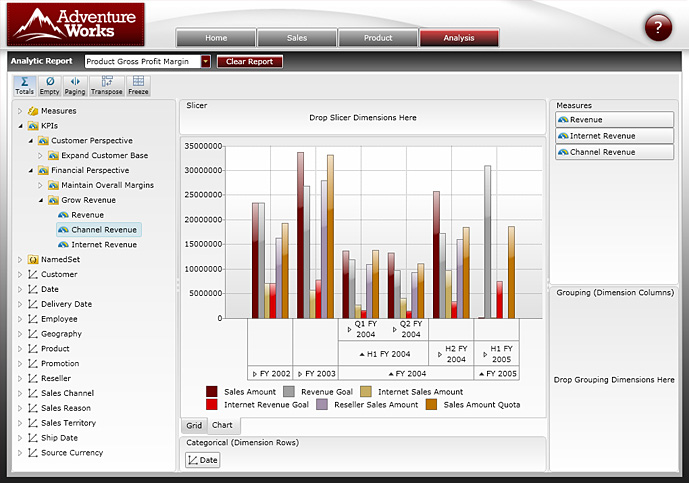Screen dimensions: 689x483
Task: Open the Analytic Report dropdown arrow
Action: 206,61
